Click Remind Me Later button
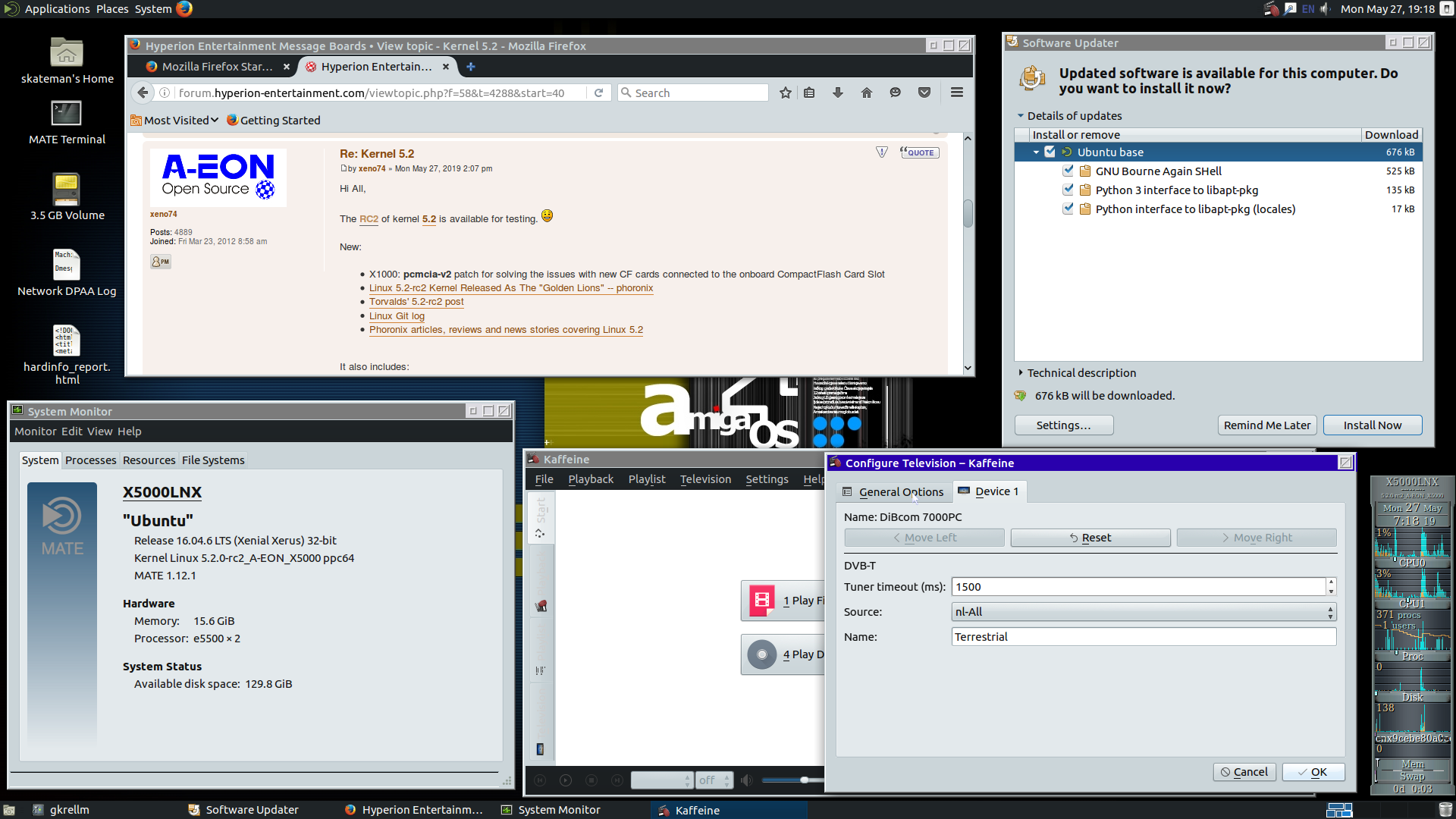The height and width of the screenshot is (819, 1456). [1267, 425]
